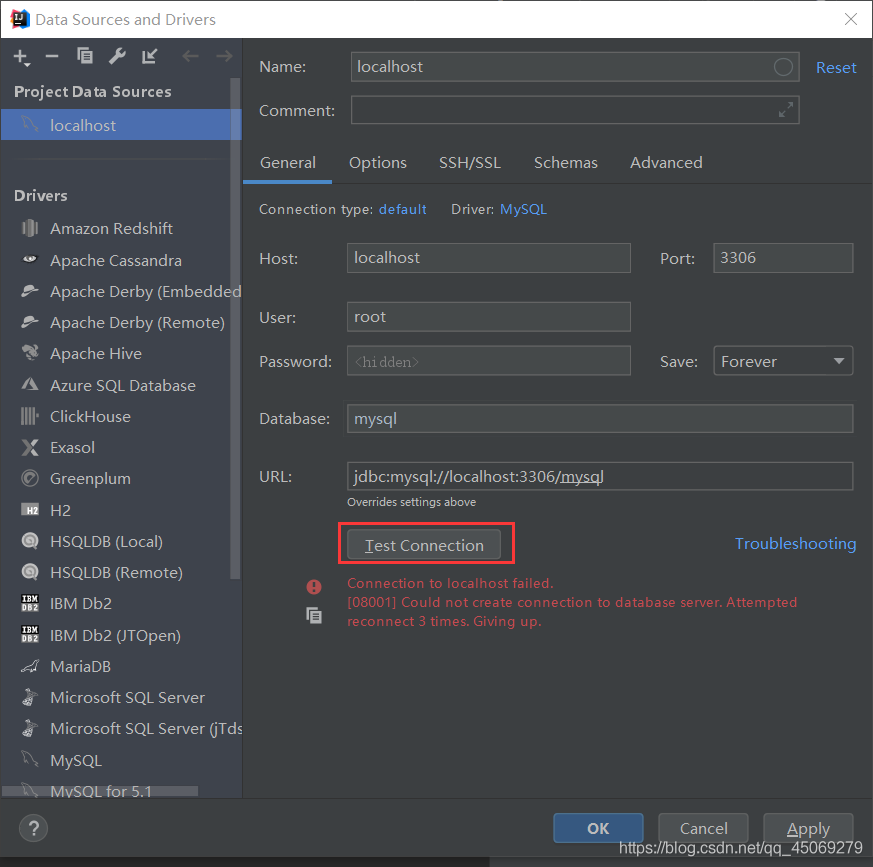Select MariaDB in the Drivers list
Screen dimensions: 873x867
pos(80,666)
